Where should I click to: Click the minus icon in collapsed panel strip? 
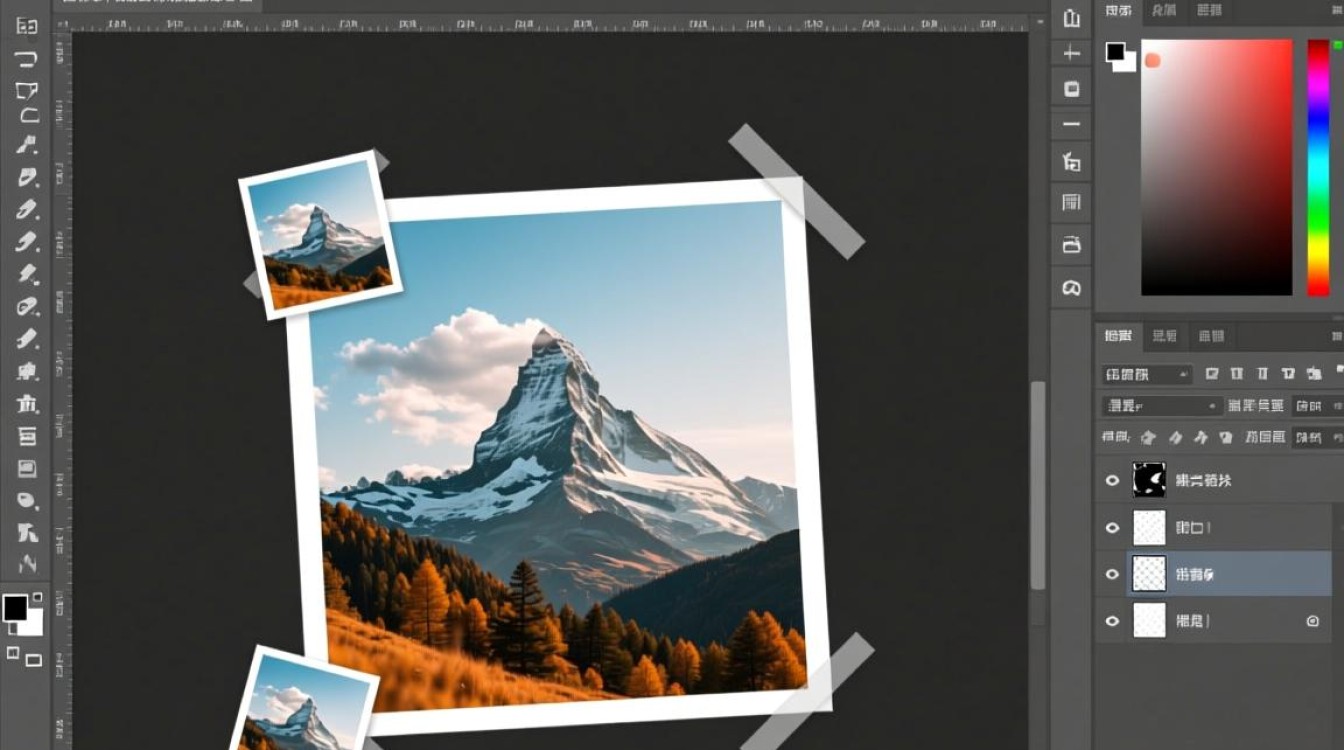point(1072,124)
